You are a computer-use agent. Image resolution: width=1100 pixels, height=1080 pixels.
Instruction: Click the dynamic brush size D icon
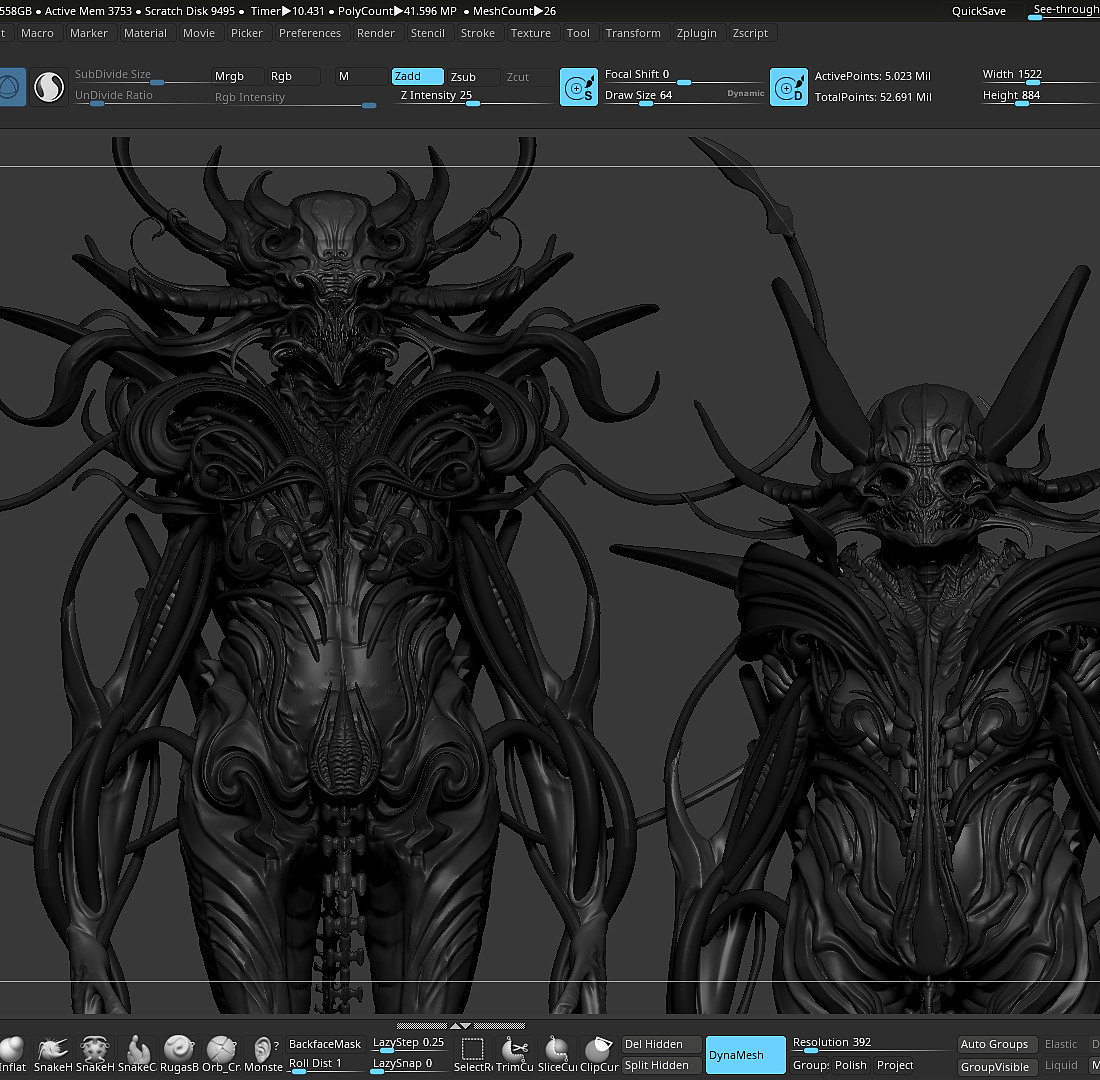(x=789, y=87)
